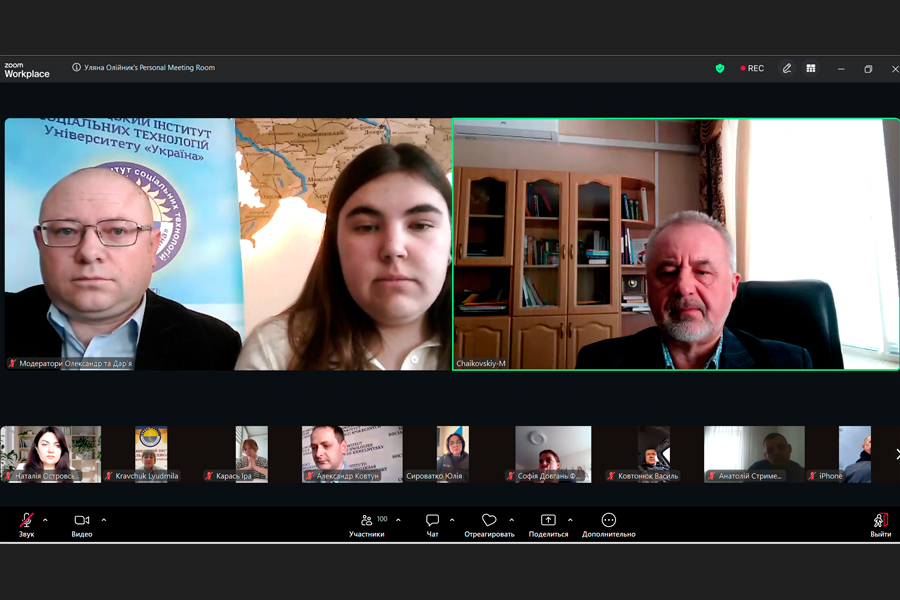
Task: Click the green encryption shield icon
Action: tap(720, 68)
